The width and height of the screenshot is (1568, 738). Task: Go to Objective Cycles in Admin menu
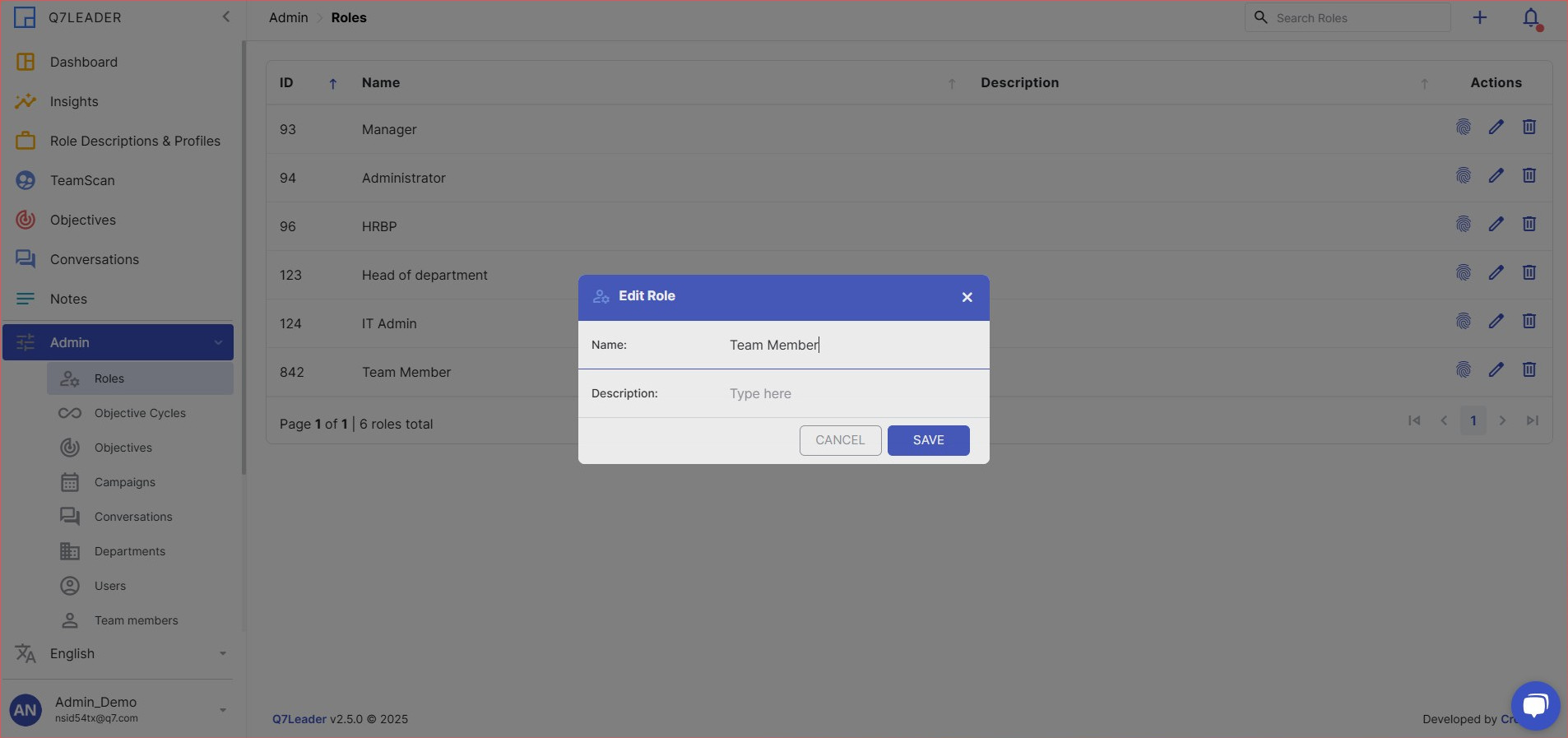pyautogui.click(x=140, y=413)
